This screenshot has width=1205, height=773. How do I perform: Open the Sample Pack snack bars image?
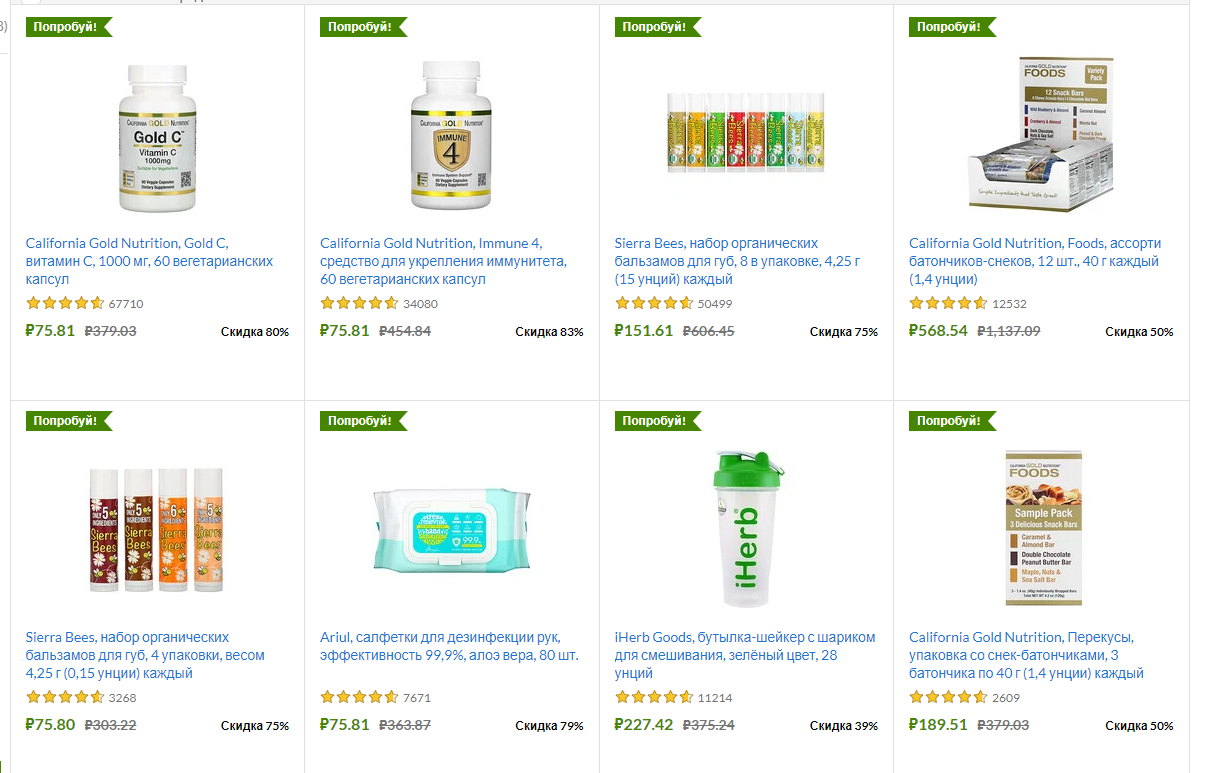[x=1043, y=528]
